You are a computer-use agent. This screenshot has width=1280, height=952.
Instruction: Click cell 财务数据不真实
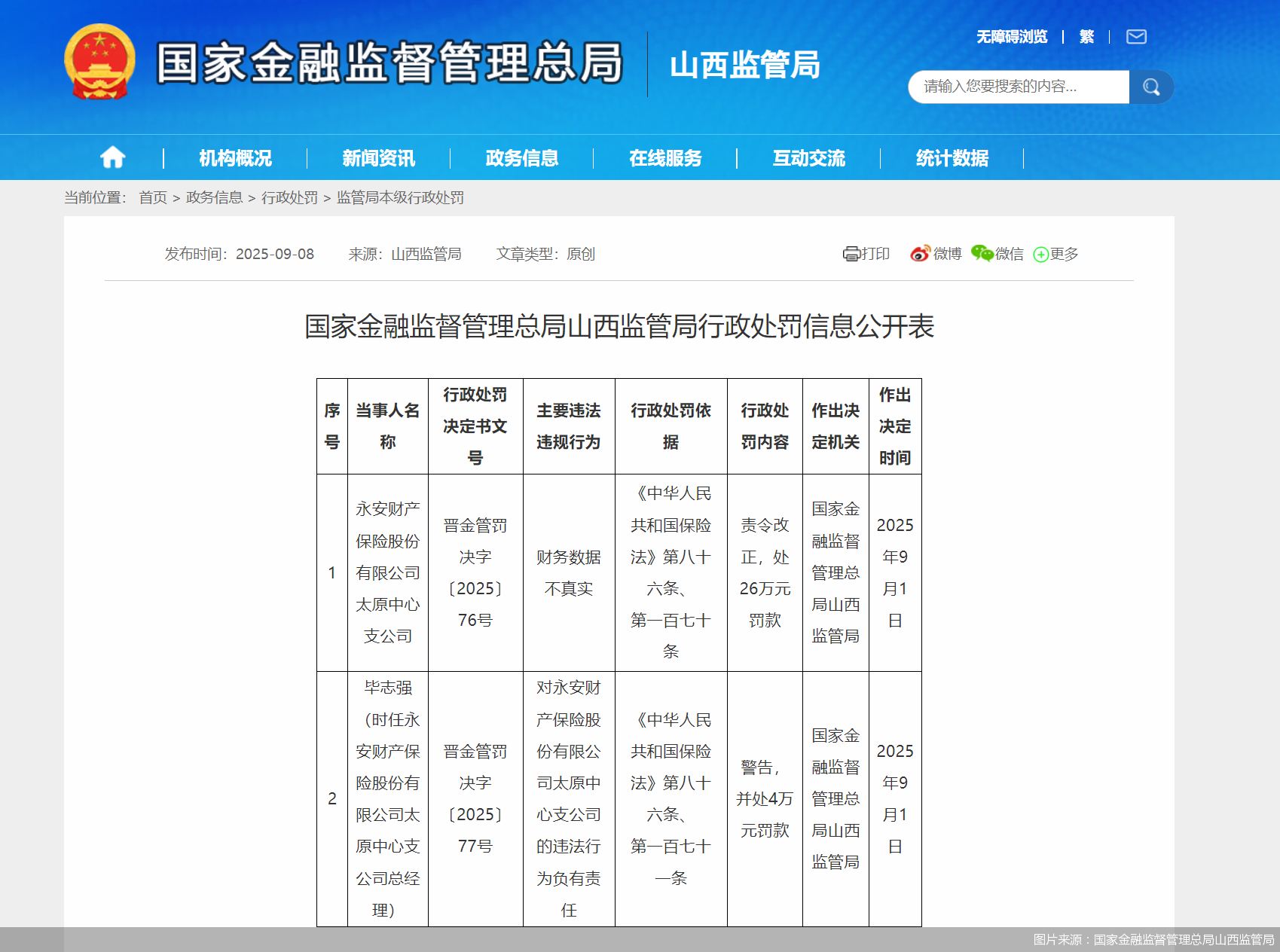click(x=569, y=572)
